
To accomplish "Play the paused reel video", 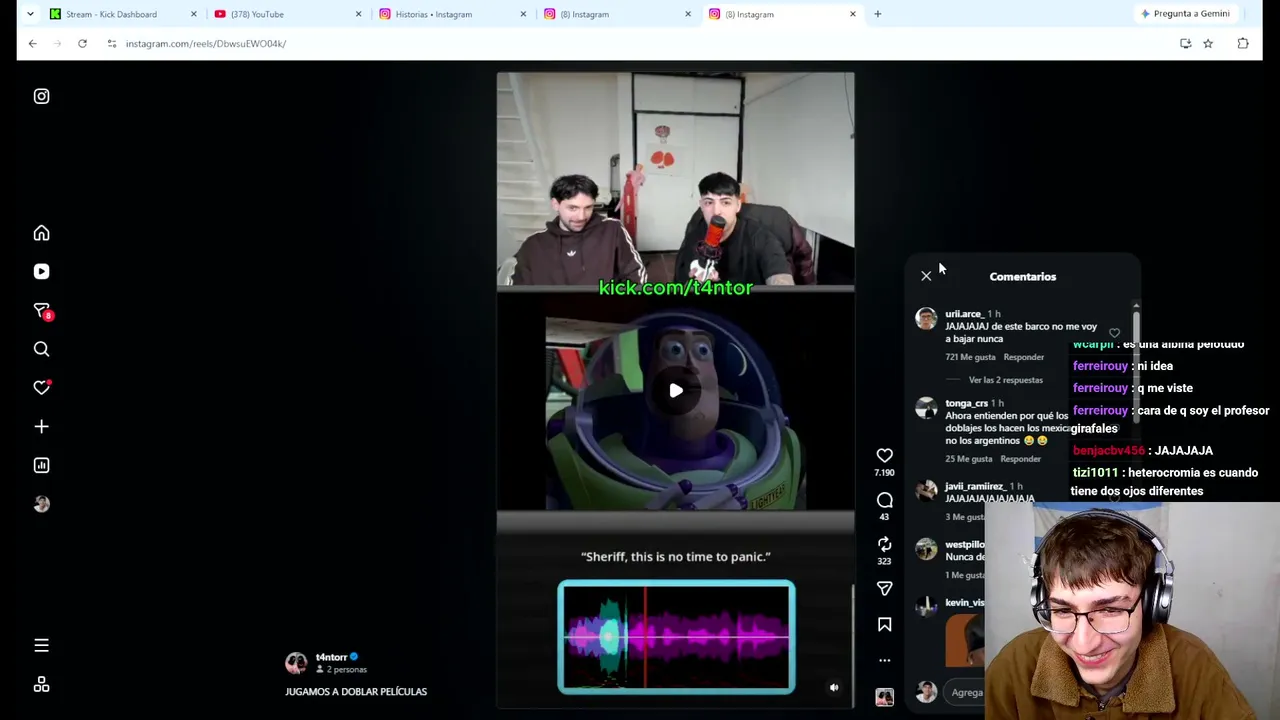I will pyautogui.click(x=676, y=391).
